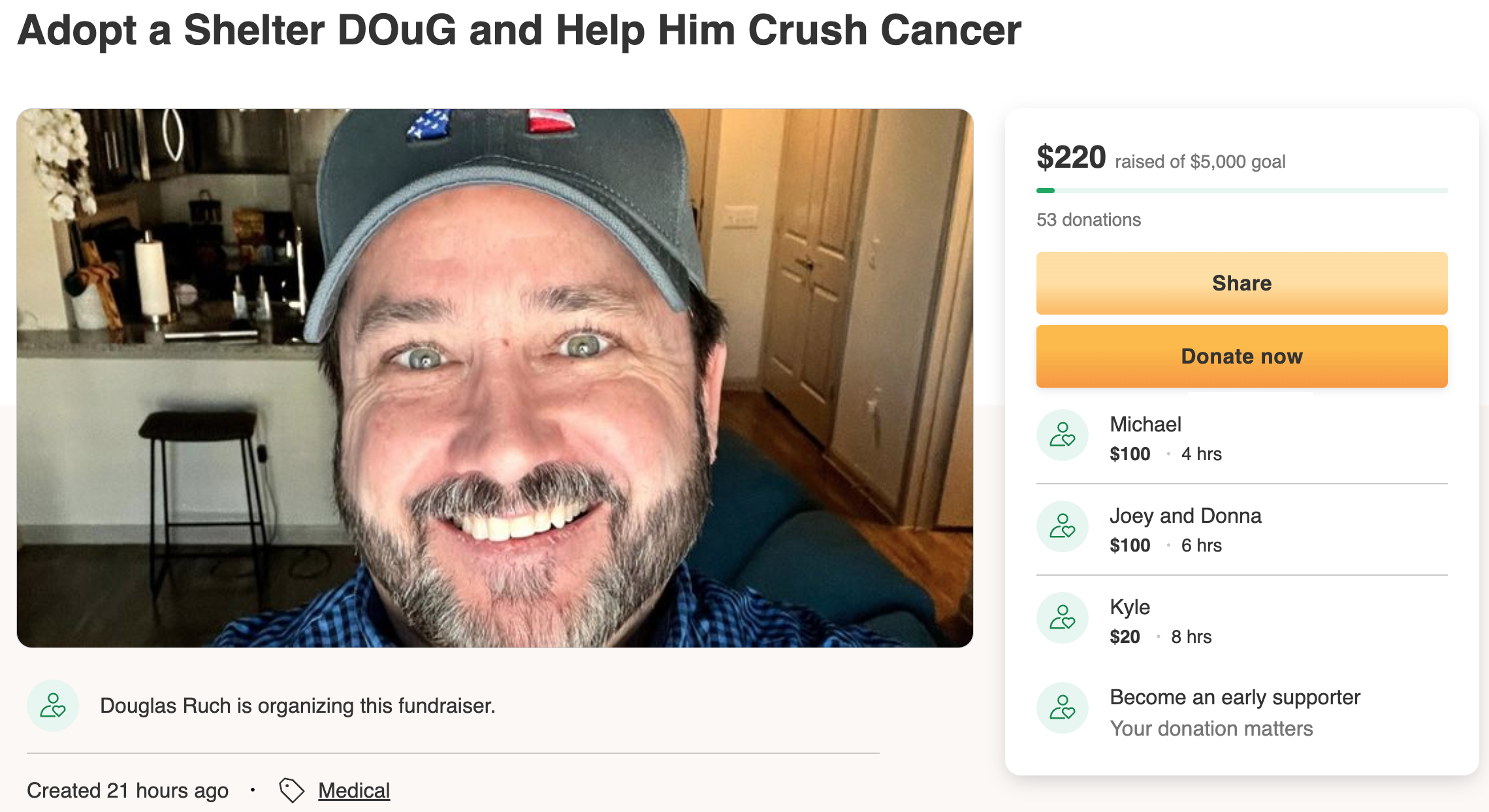Click Michael's donor avatar icon
Viewport: 1489px width, 812px height.
pos(1063,435)
